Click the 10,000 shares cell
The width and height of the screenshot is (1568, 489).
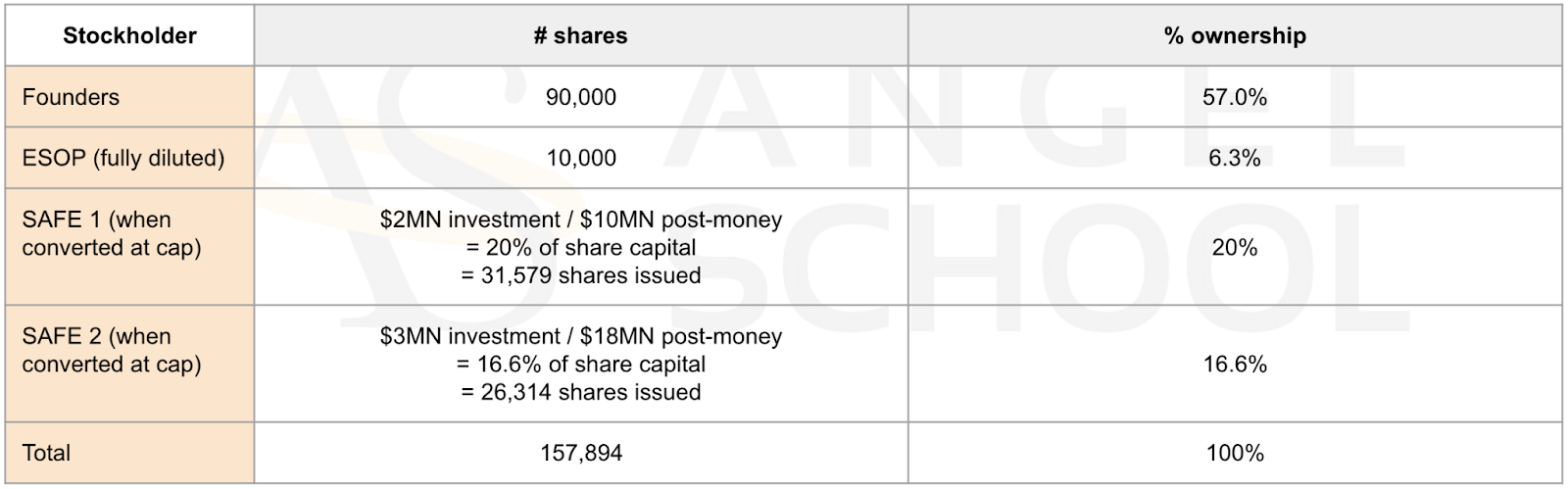coord(581,158)
